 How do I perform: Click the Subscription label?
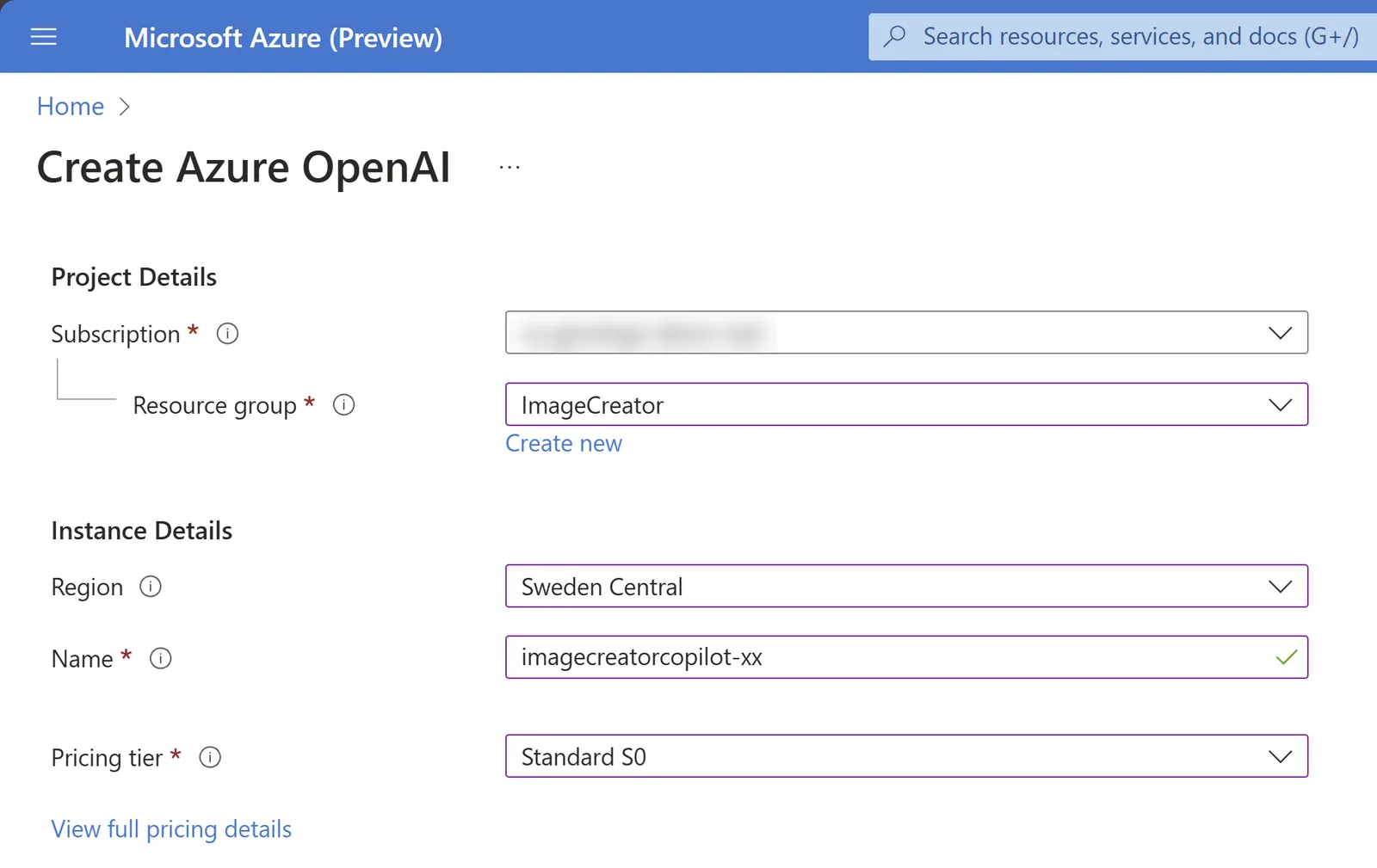pos(115,334)
